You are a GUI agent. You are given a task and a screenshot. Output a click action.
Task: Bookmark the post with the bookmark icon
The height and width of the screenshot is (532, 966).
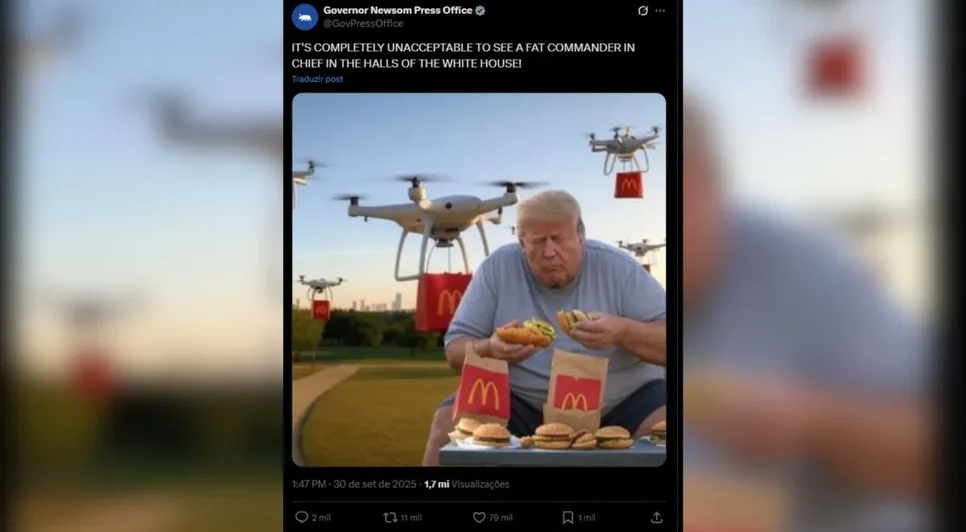tap(568, 517)
